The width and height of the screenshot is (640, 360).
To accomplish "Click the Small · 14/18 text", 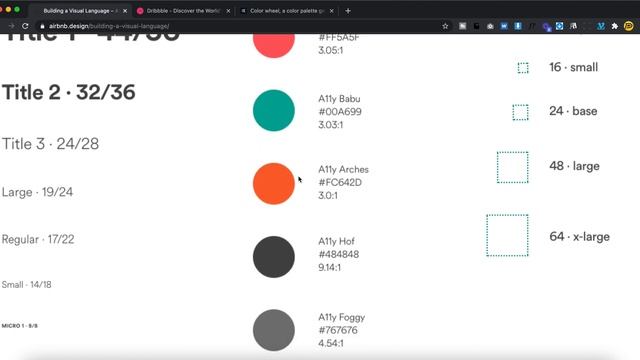I will tap(27, 284).
